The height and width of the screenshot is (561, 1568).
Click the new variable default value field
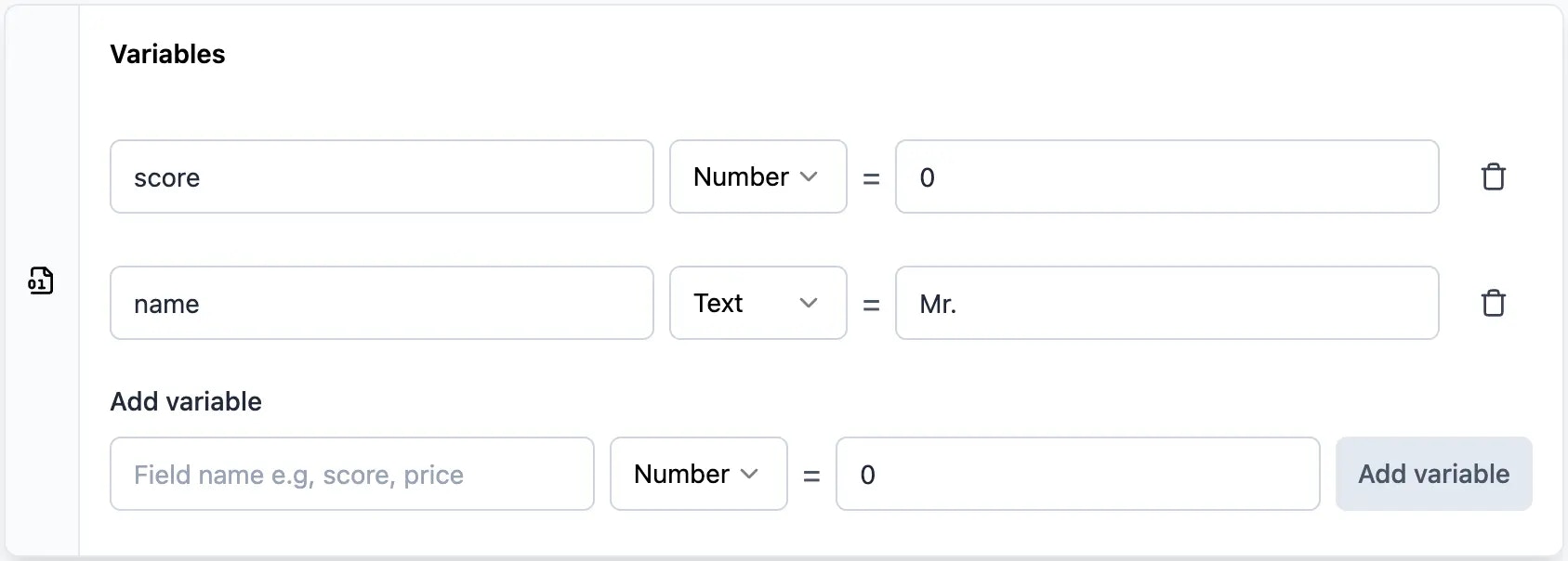tap(1077, 474)
